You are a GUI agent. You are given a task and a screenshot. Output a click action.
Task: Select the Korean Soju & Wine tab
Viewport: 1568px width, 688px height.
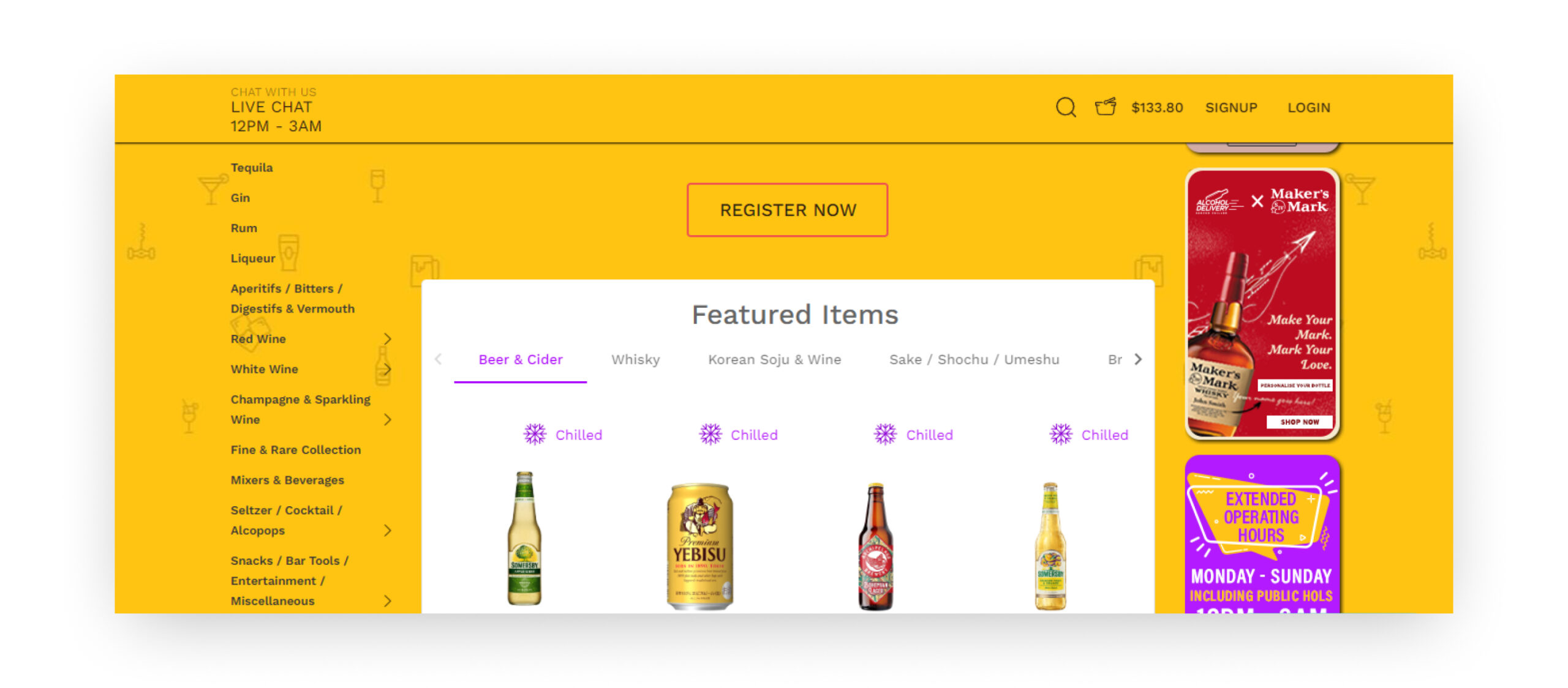click(x=774, y=359)
